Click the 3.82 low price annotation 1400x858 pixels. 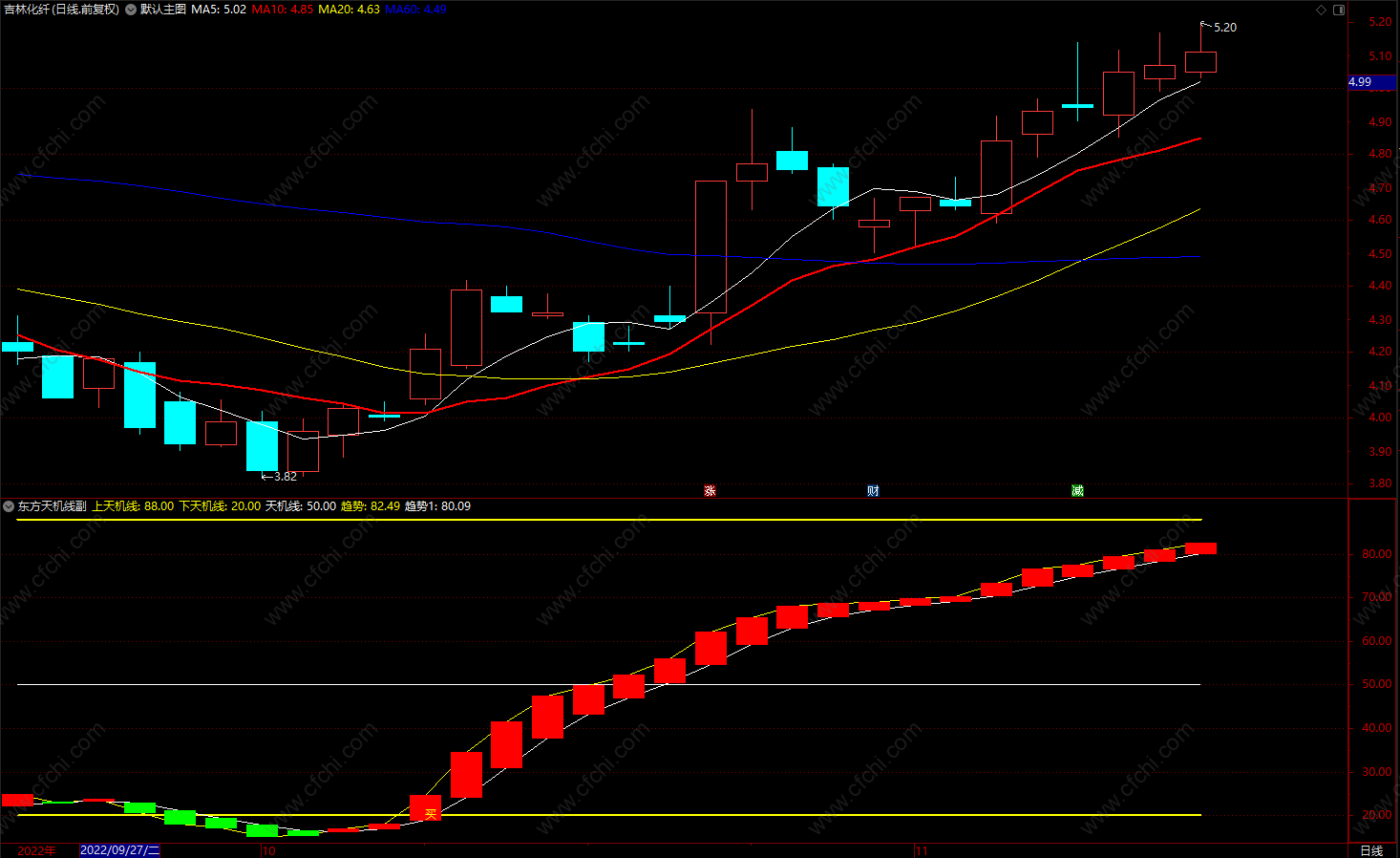click(x=285, y=477)
